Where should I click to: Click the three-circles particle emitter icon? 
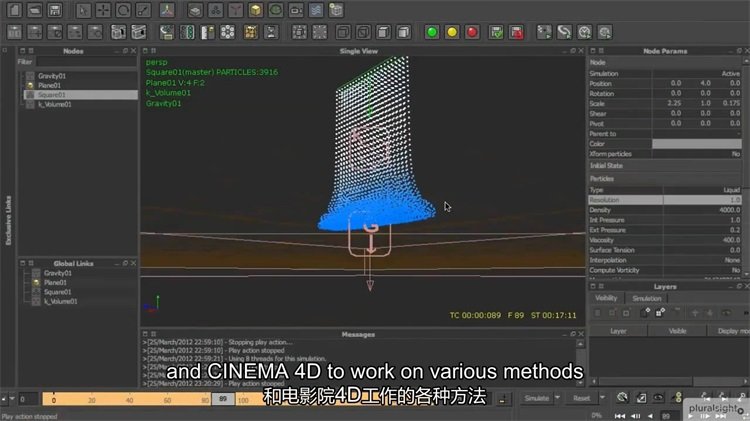215,10
